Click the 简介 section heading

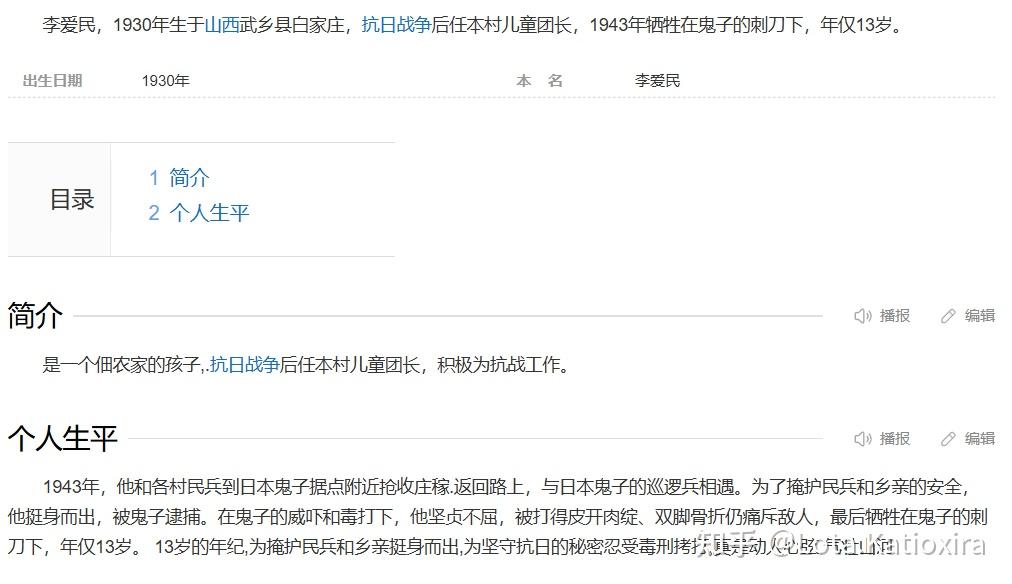[x=35, y=316]
